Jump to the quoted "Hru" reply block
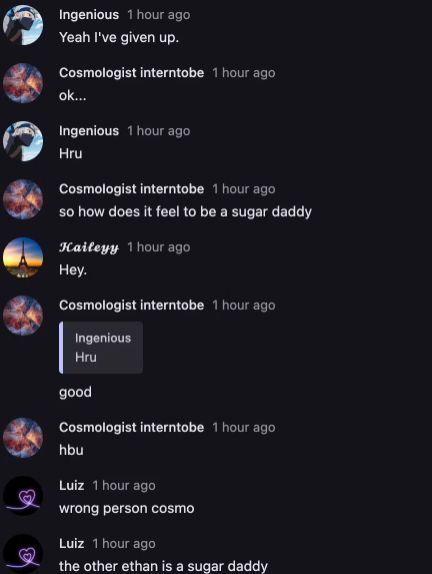 point(101,347)
